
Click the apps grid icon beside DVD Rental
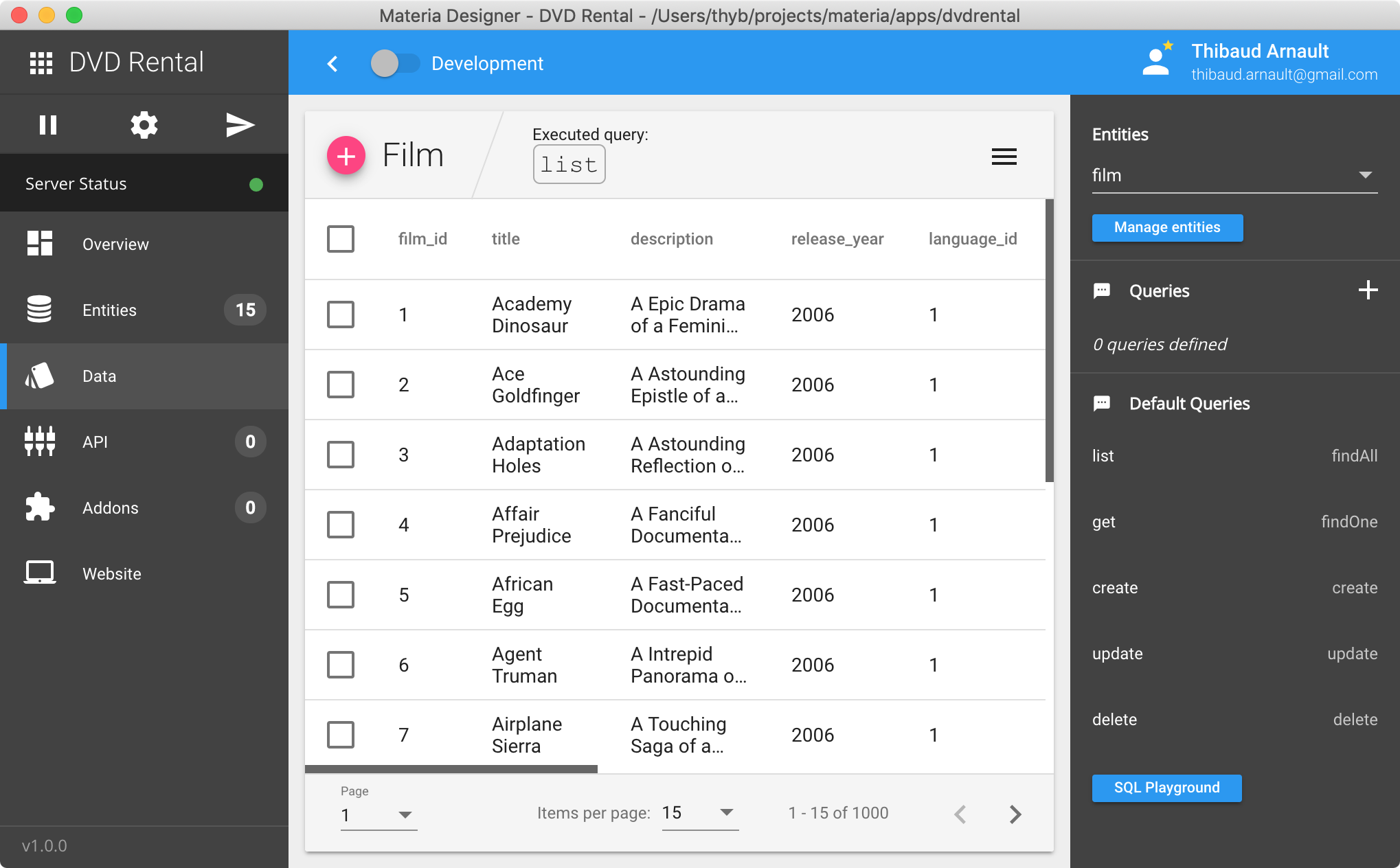click(41, 63)
